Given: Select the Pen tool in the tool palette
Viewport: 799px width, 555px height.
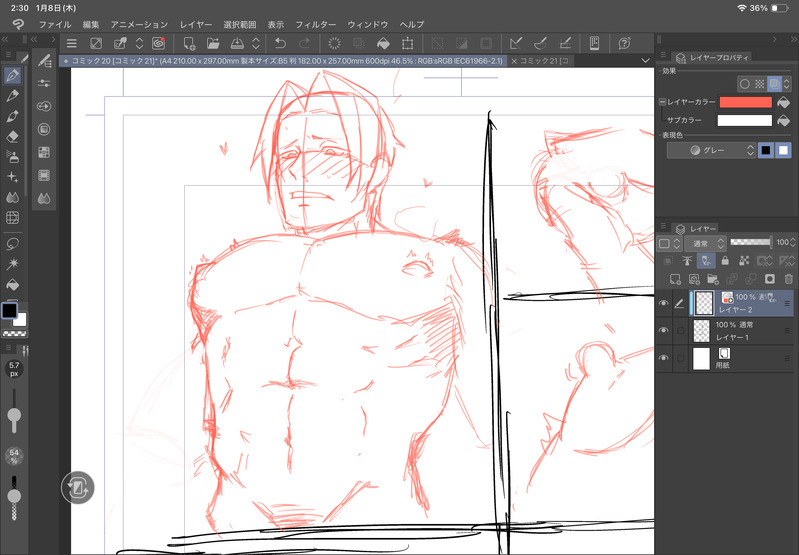Looking at the screenshot, I should [13, 76].
